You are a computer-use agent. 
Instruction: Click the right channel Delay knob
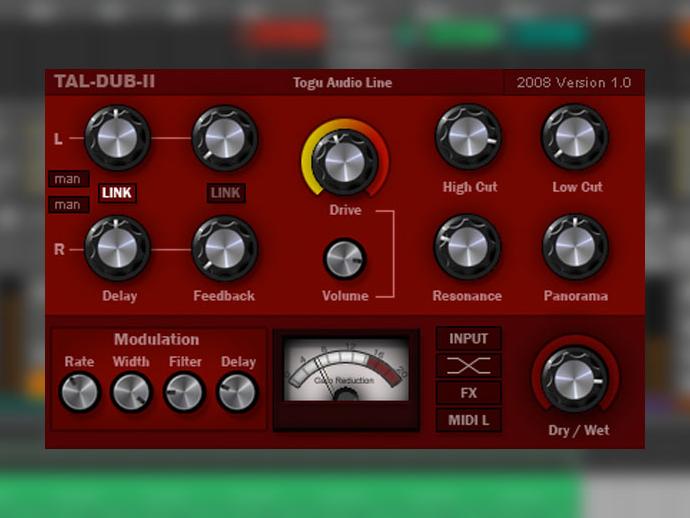coord(117,248)
